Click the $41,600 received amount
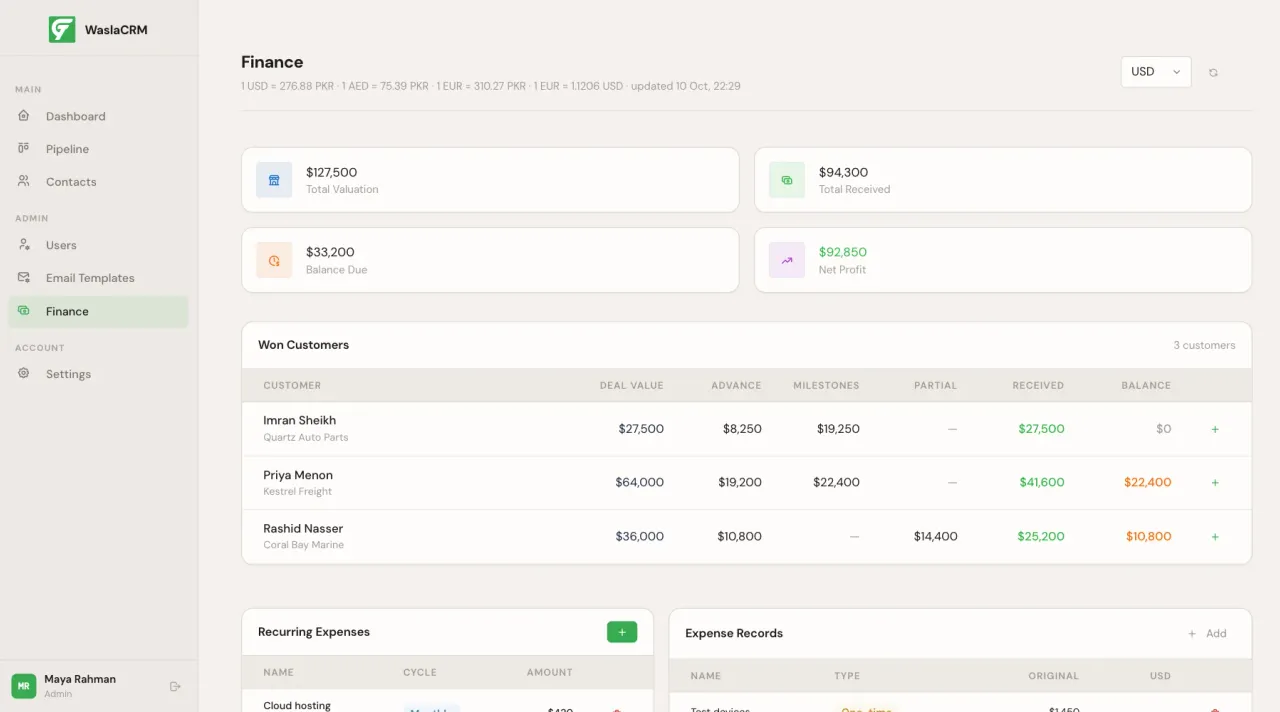 (1042, 482)
